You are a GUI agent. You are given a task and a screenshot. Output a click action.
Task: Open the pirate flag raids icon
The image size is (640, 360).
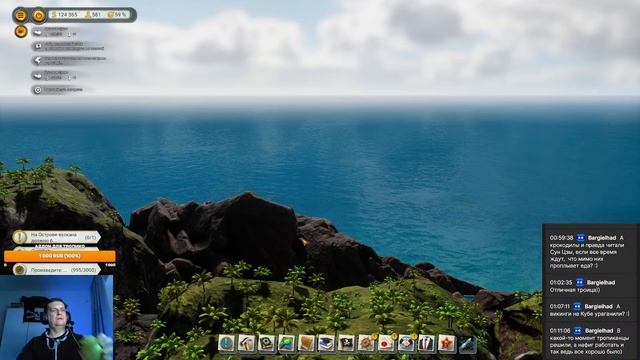click(347, 343)
